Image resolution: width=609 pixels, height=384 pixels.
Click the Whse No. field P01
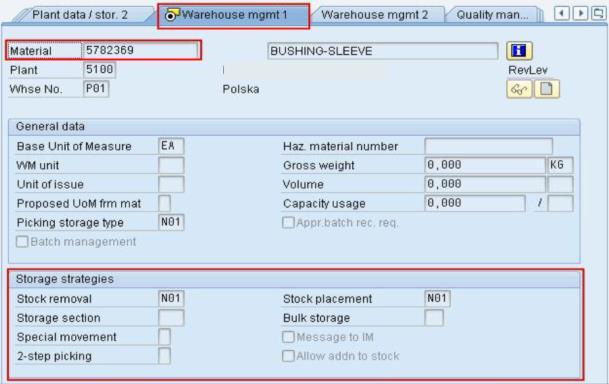(x=96, y=89)
